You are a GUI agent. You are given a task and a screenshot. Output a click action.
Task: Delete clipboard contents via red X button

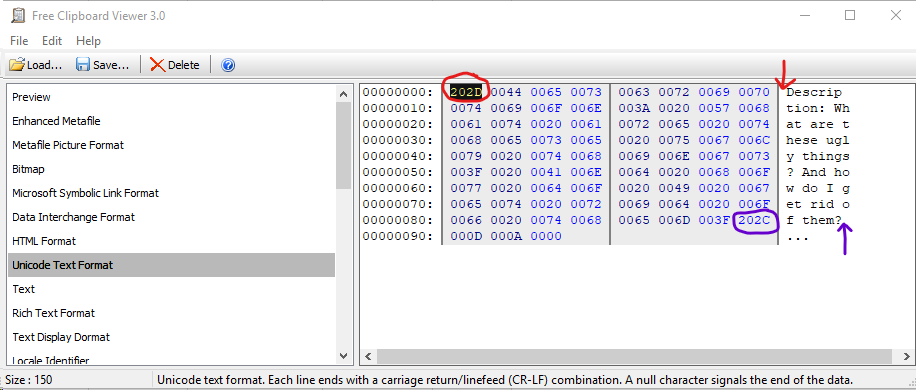tap(175, 65)
